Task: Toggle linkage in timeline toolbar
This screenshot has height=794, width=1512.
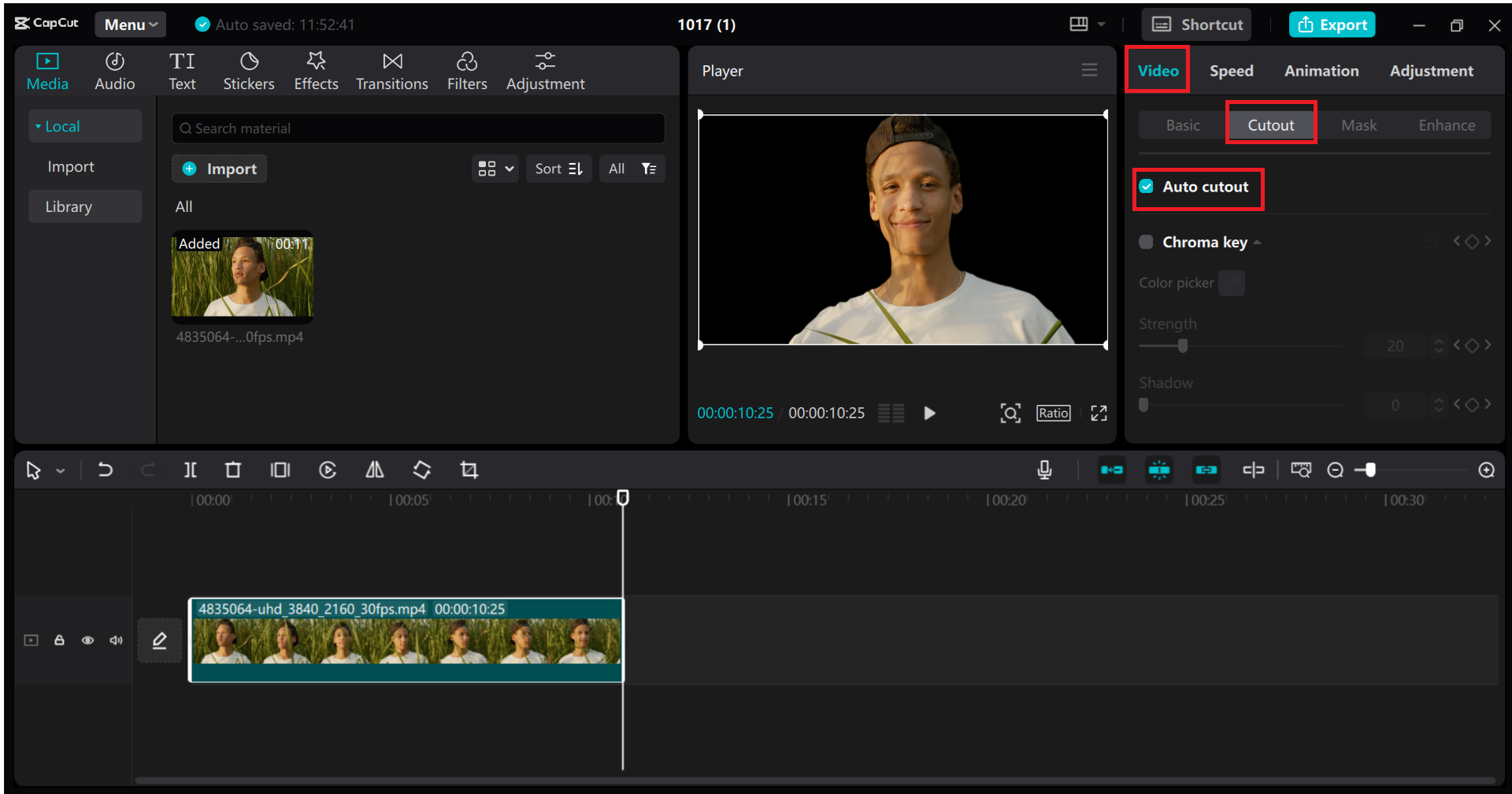Action: [1206, 470]
